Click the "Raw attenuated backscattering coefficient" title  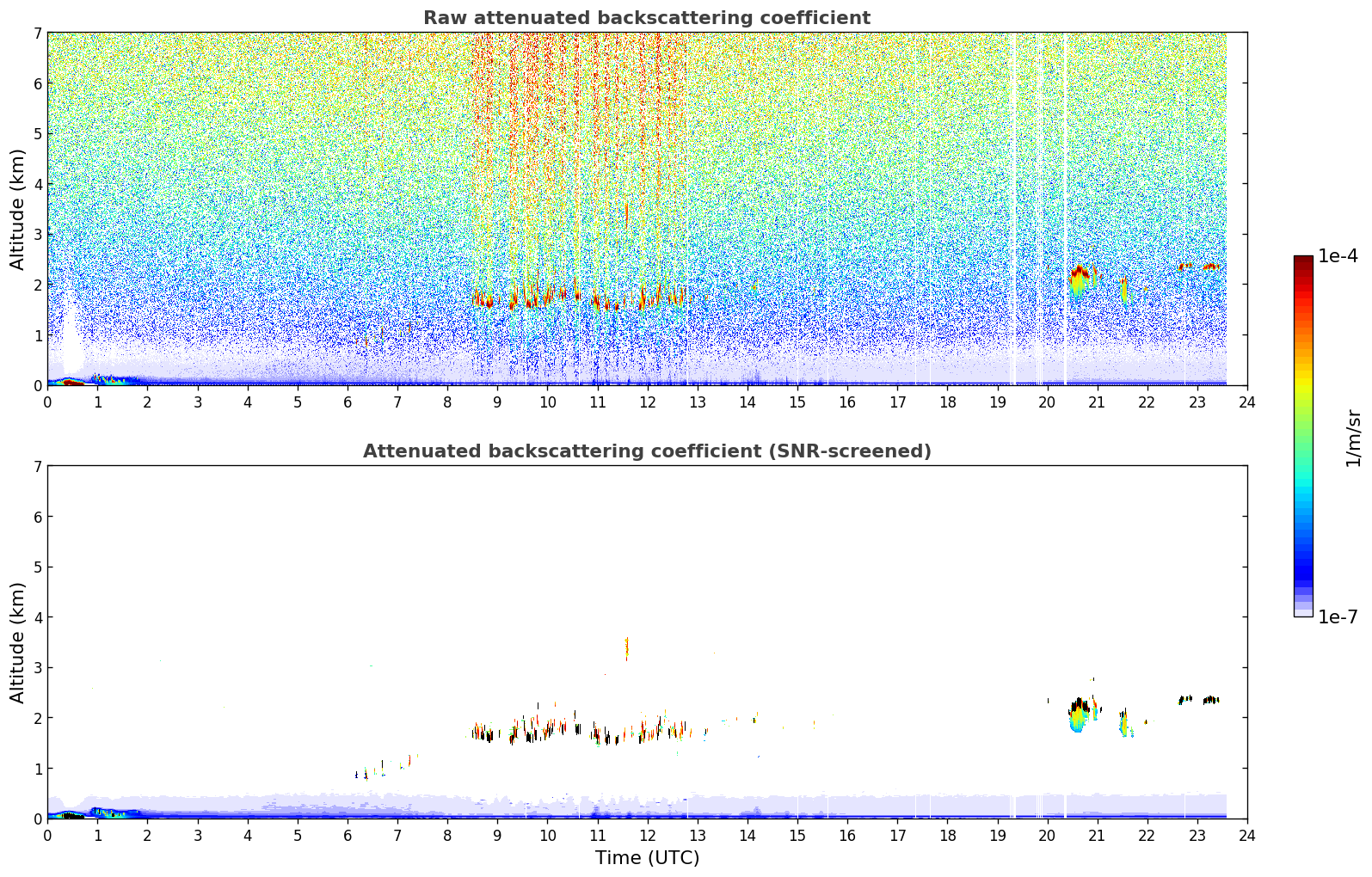pyautogui.click(x=646, y=18)
